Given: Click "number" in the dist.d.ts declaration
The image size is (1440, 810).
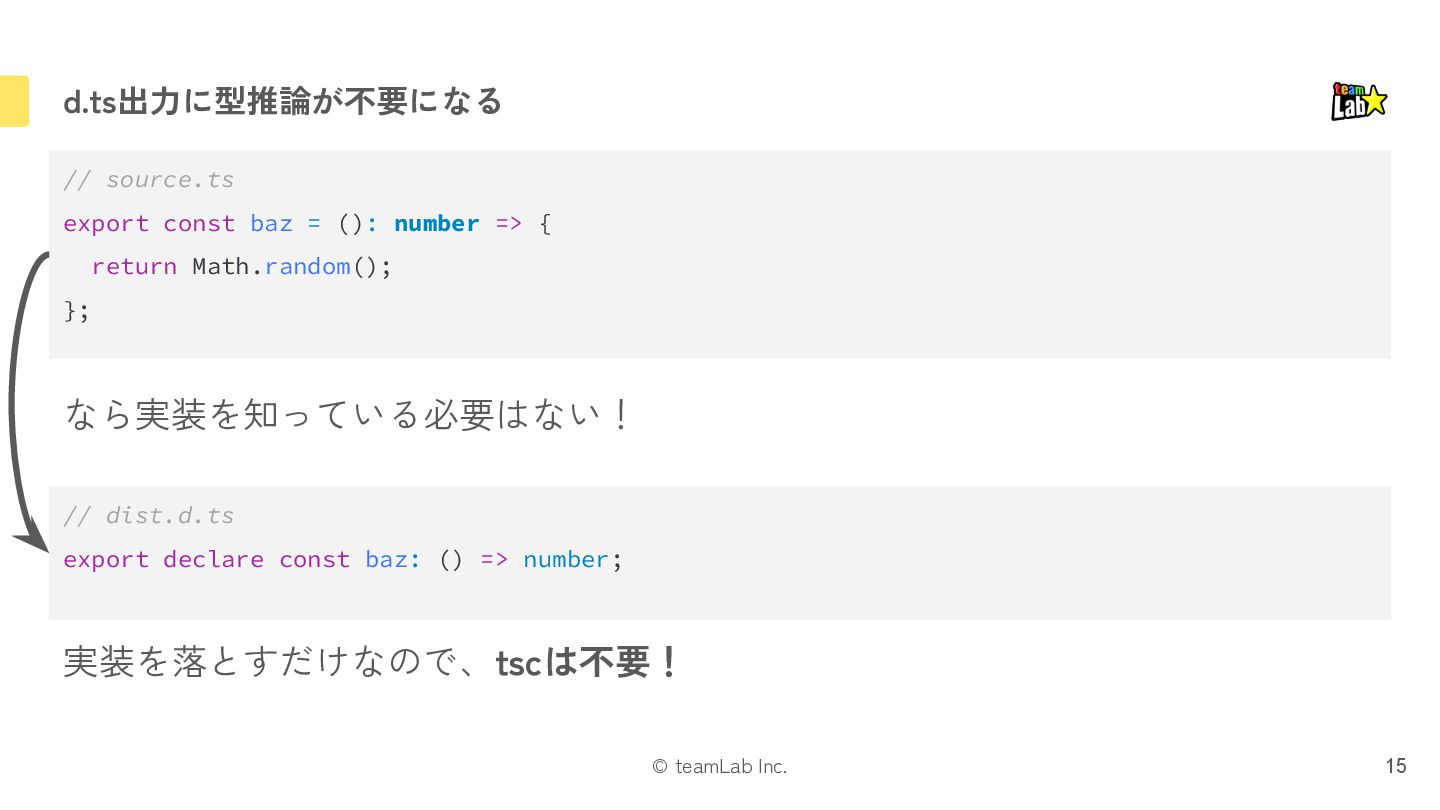Looking at the screenshot, I should point(565,560).
